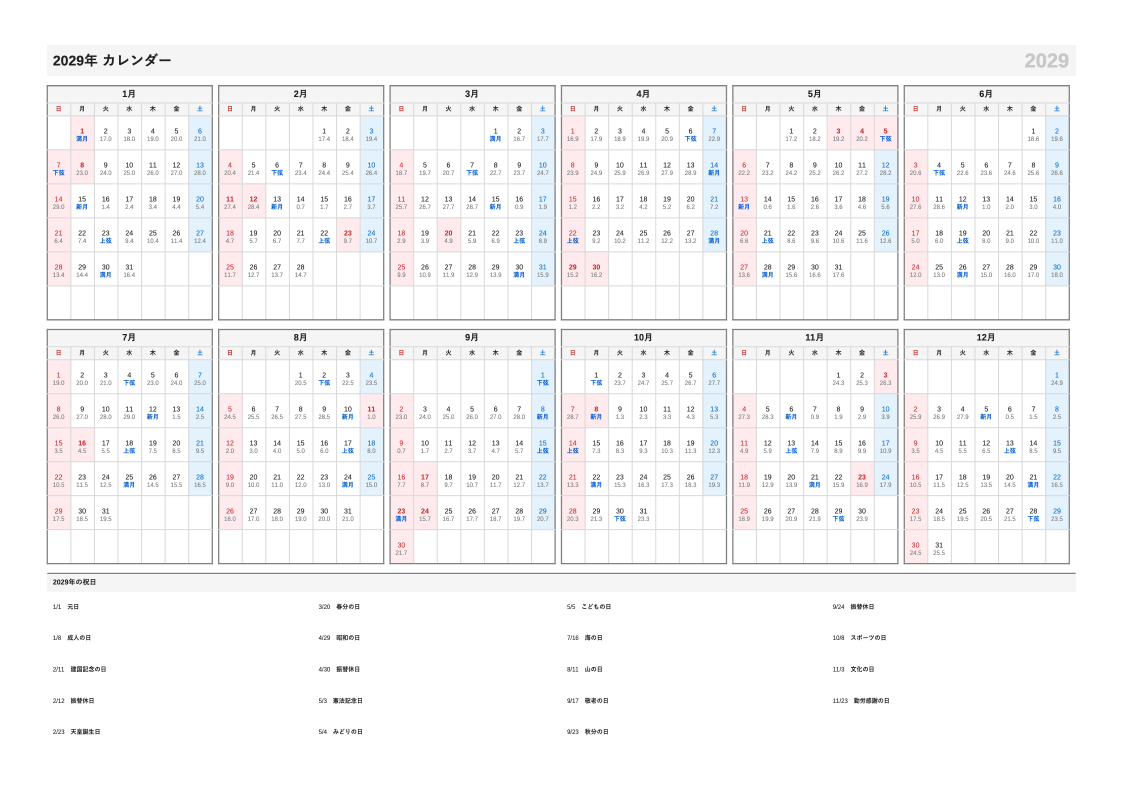Click the 8/11 山の日 holiday entry
Viewport: 1124px width, 795px height.
pyautogui.click(x=584, y=669)
